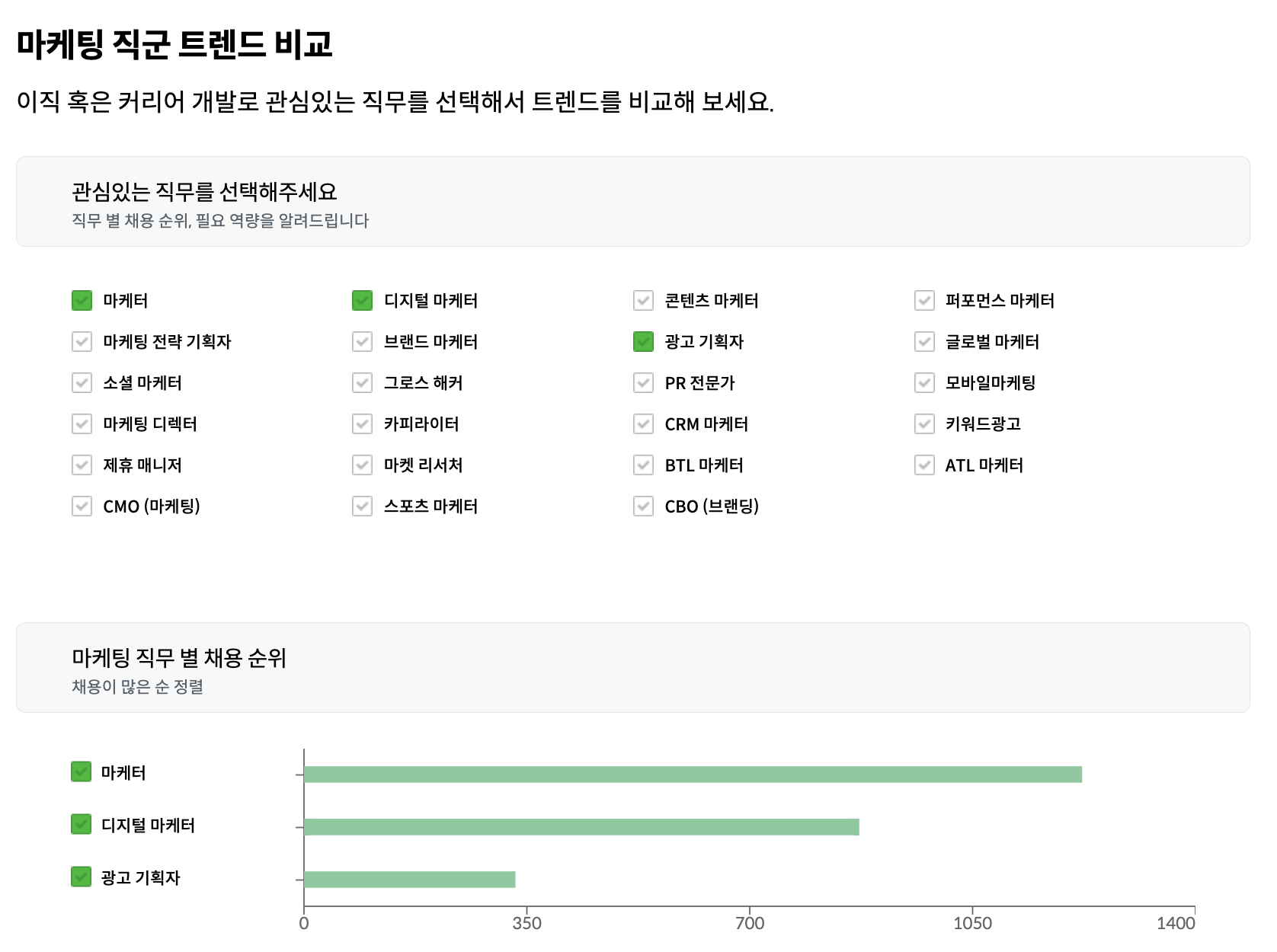Uncheck the 마케터 checkbox in job list
The width and height of the screenshot is (1277, 952).
(82, 301)
